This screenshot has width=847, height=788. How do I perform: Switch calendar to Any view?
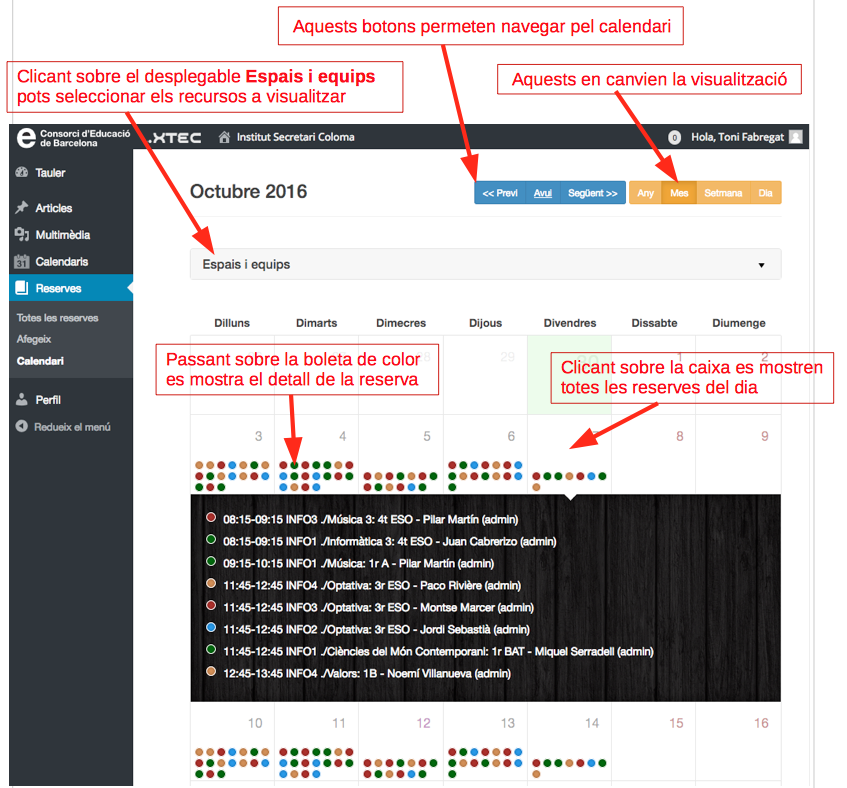click(645, 193)
